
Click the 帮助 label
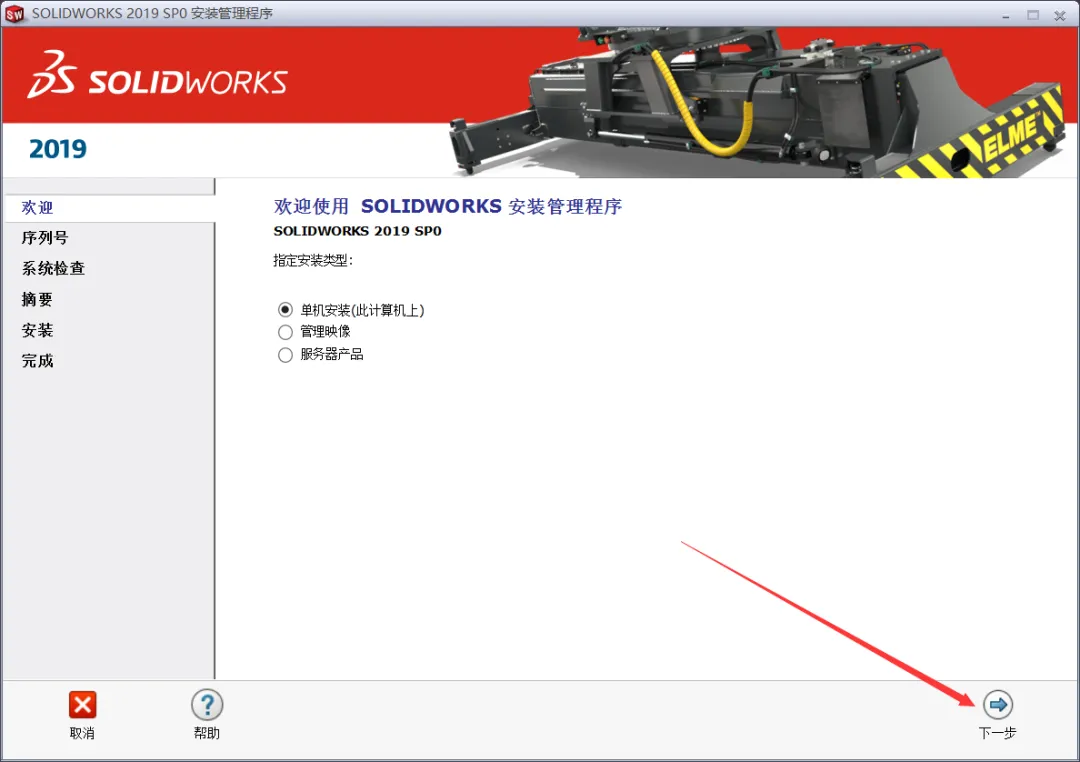click(x=207, y=733)
